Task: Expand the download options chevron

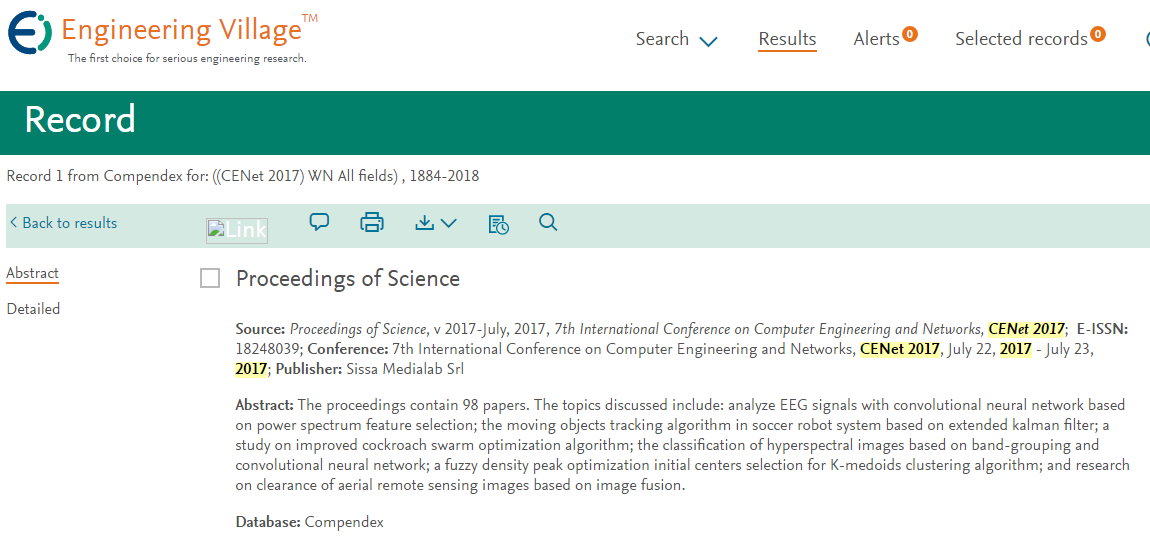Action: coord(448,224)
